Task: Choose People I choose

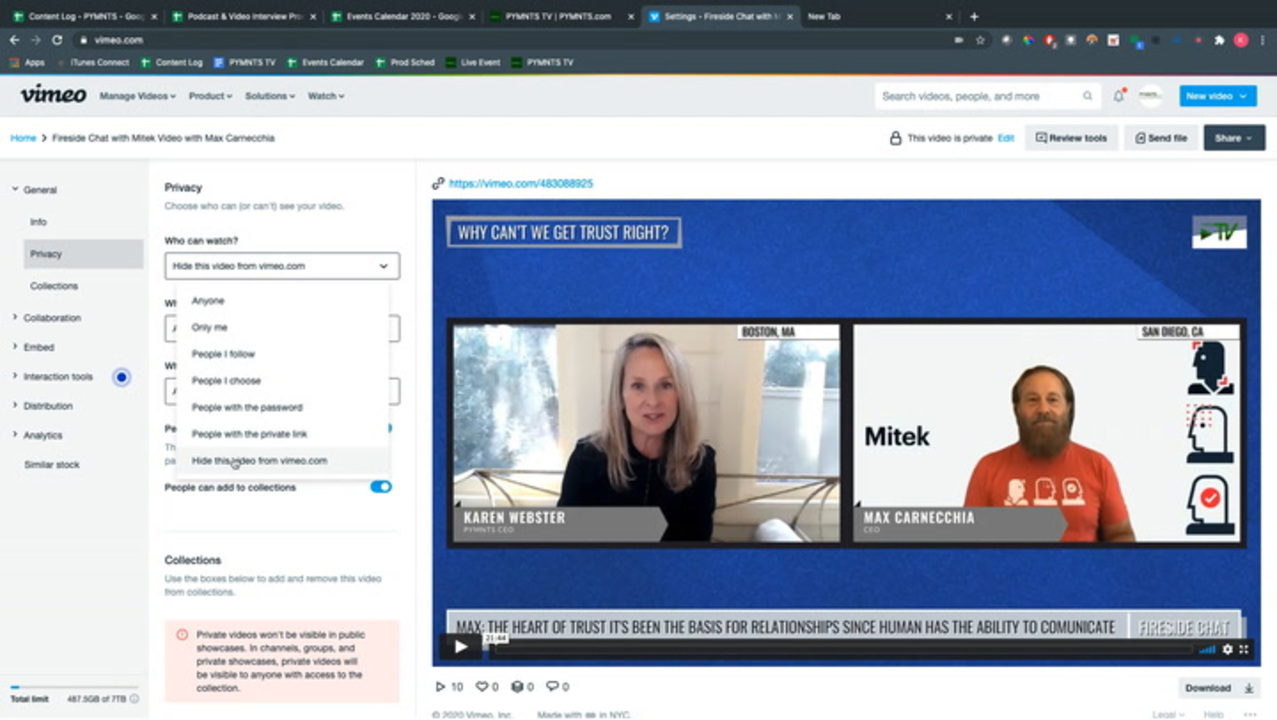Action: point(283,381)
